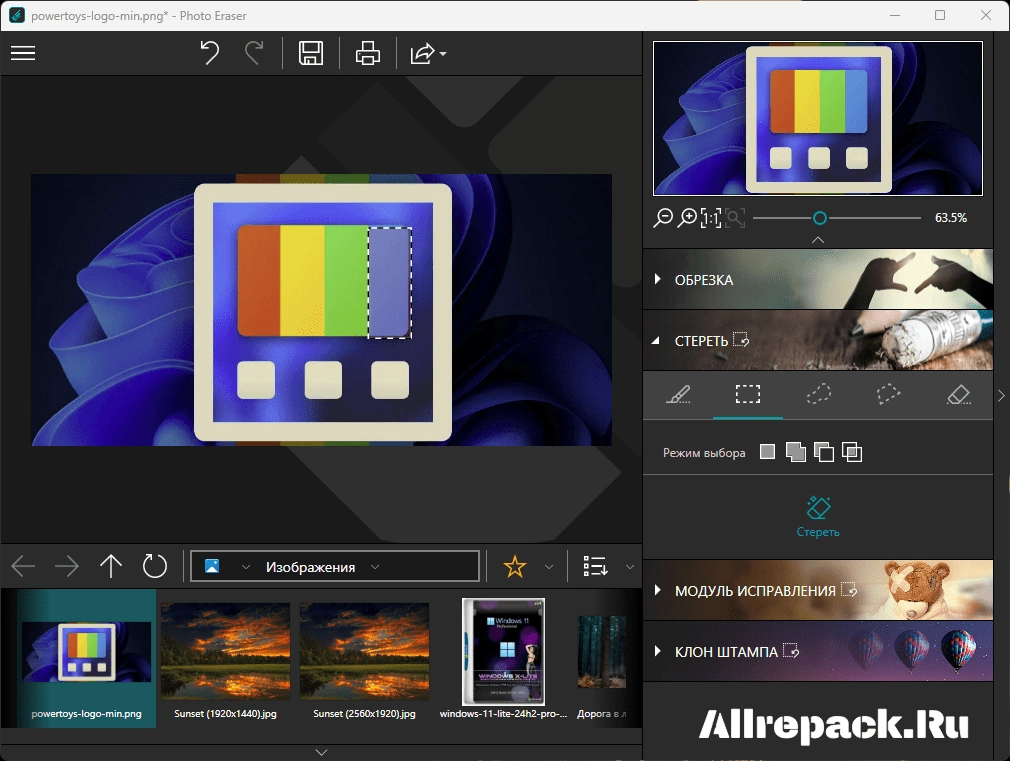Click the Режим выбора label
1010x761 pixels.
tap(704, 453)
